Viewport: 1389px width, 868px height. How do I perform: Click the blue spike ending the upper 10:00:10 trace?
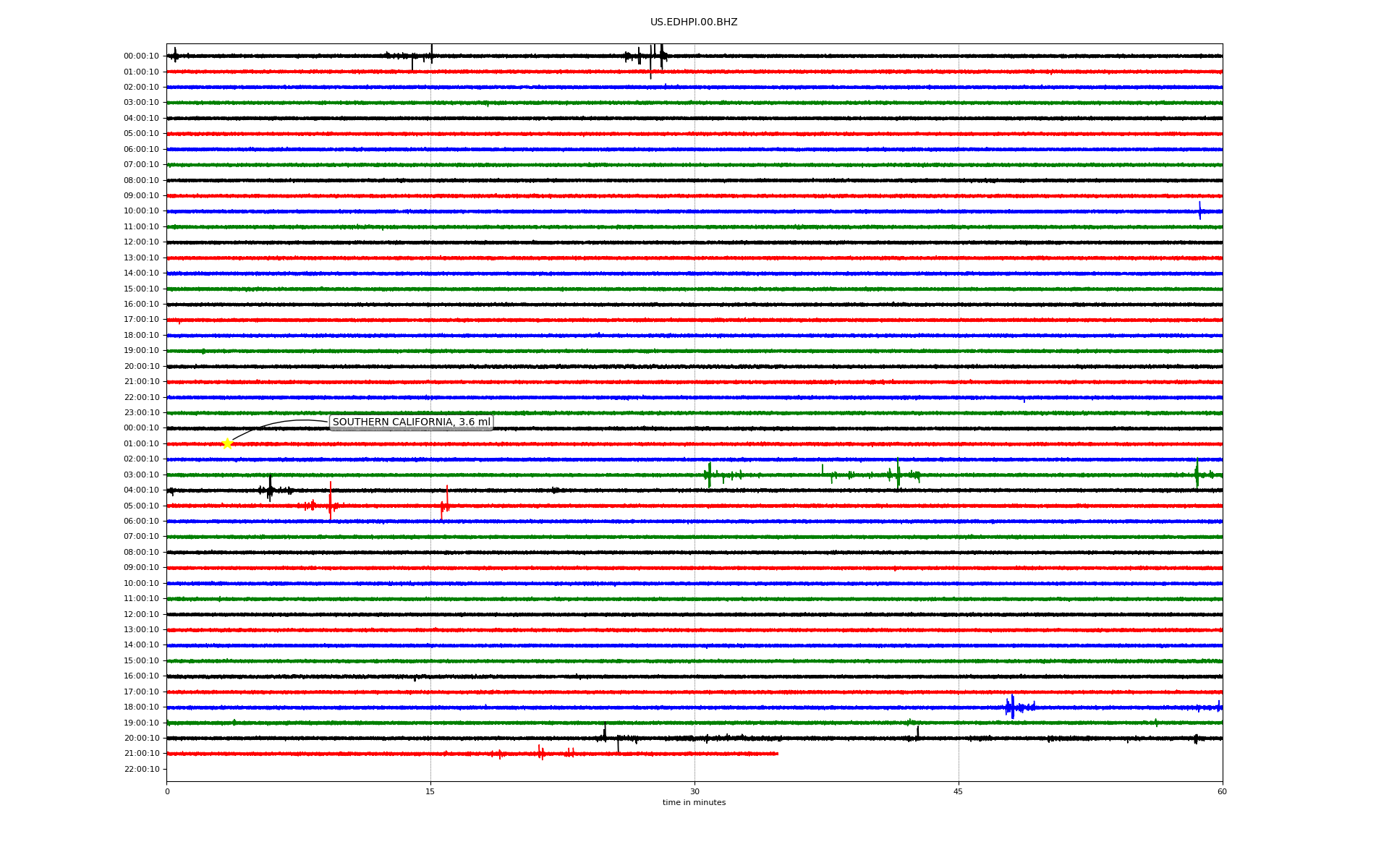click(1199, 210)
